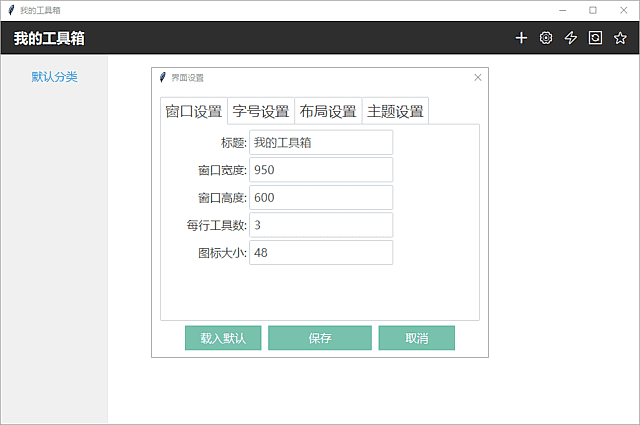Switch to the 字号设置 tab

[261, 111]
